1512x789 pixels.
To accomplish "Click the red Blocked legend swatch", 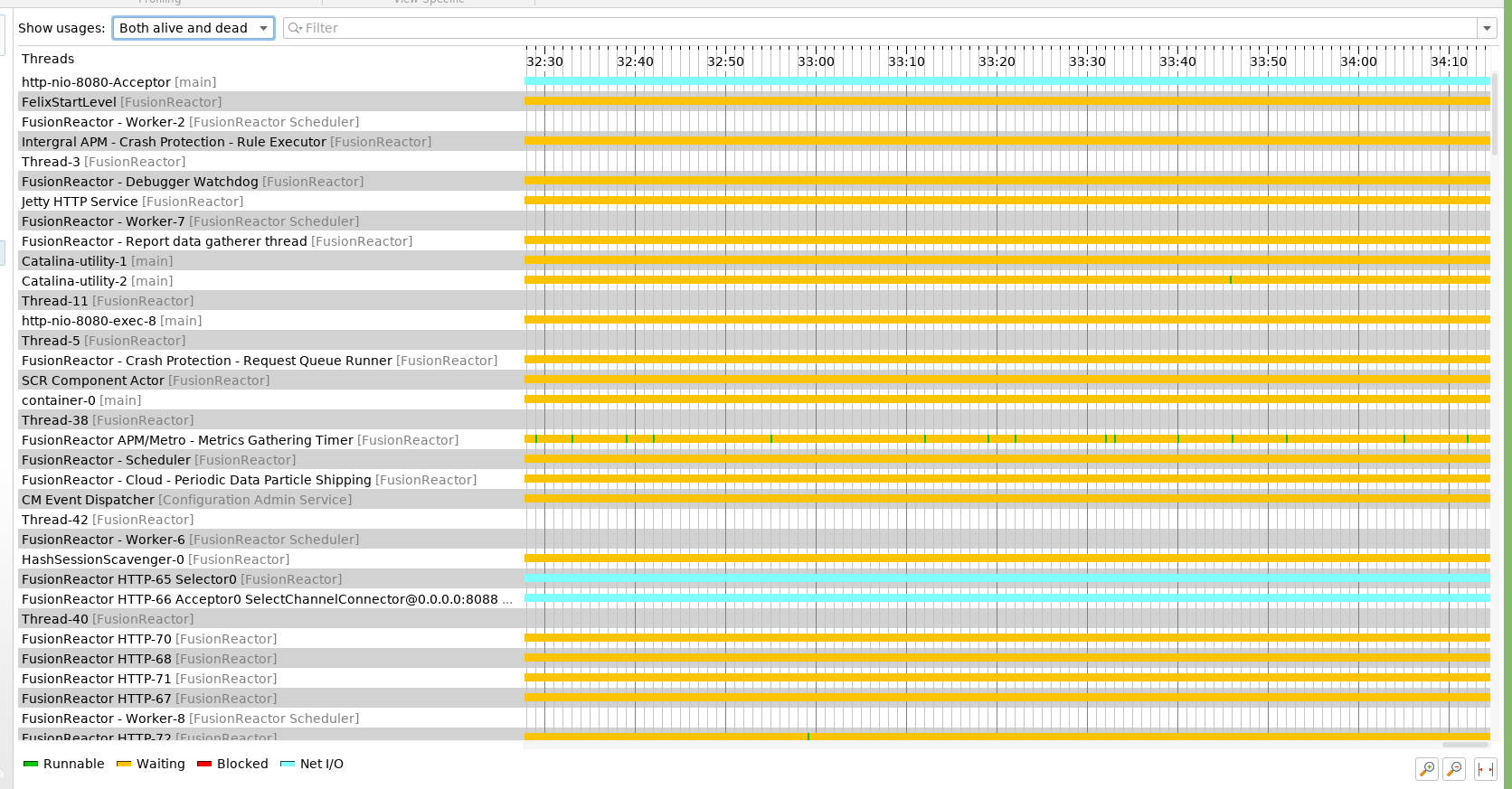I will point(204,764).
